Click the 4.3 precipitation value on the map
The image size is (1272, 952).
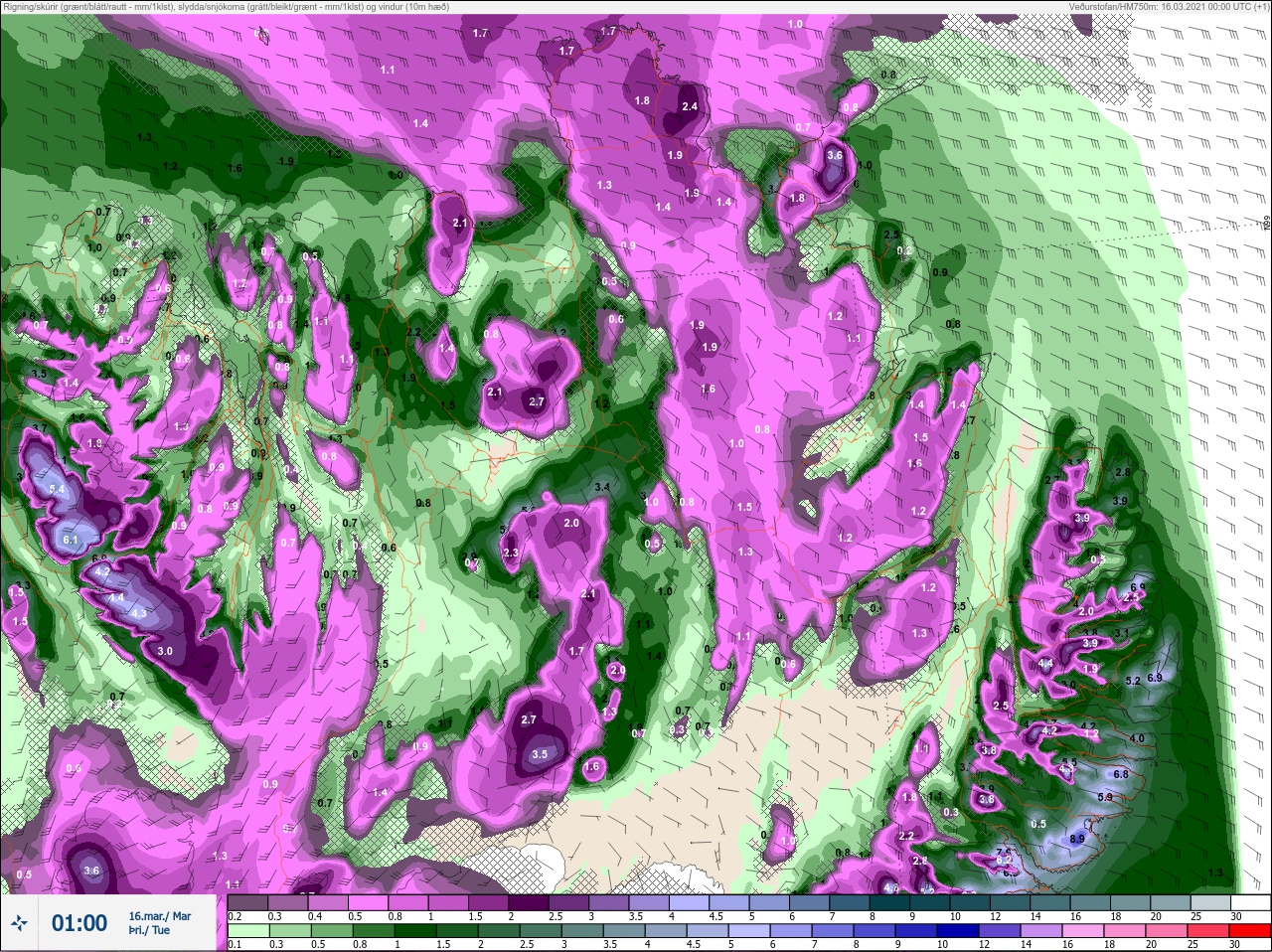tap(138, 613)
